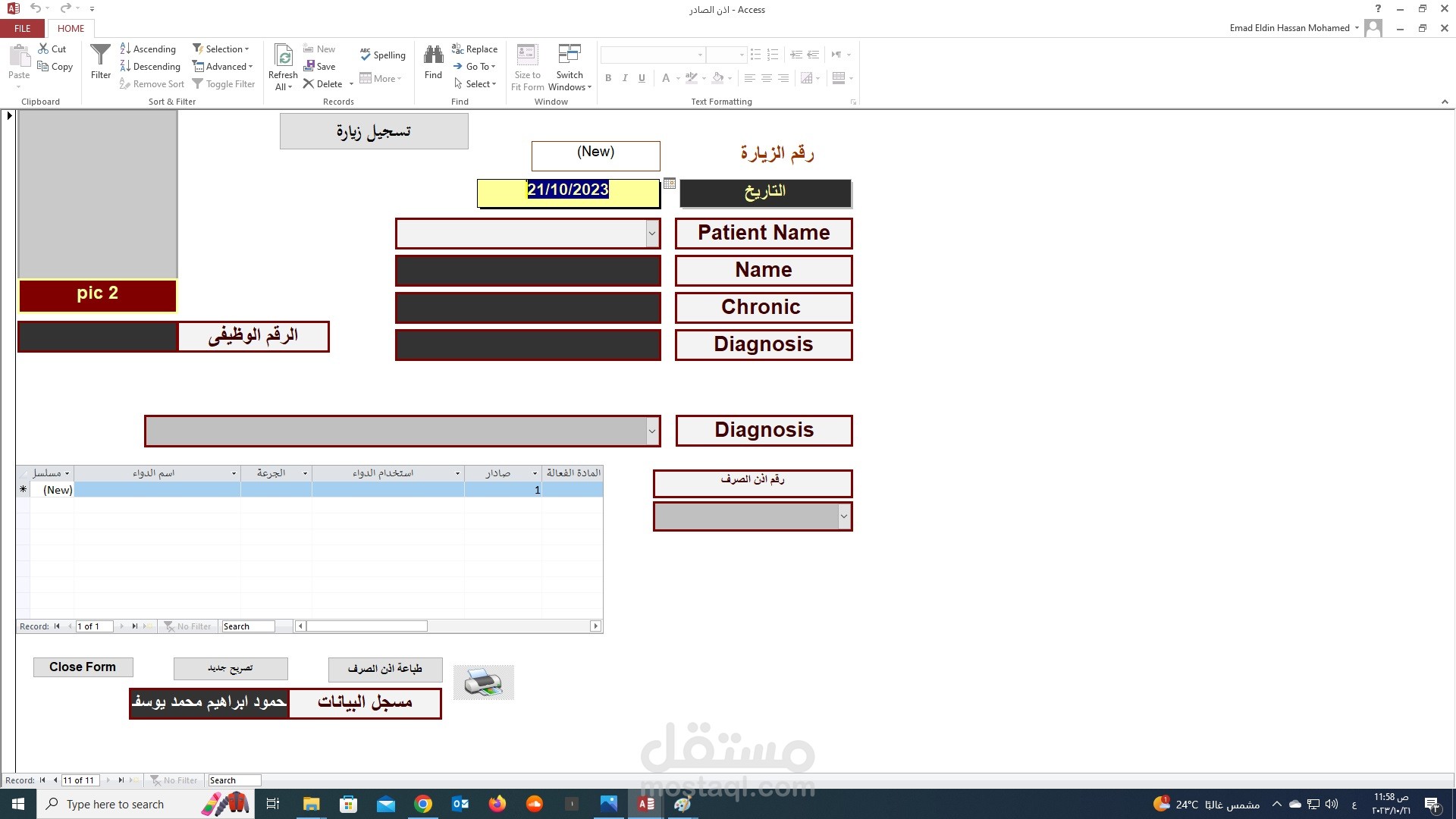
Task: Click the pic 2 button
Action: (x=98, y=294)
